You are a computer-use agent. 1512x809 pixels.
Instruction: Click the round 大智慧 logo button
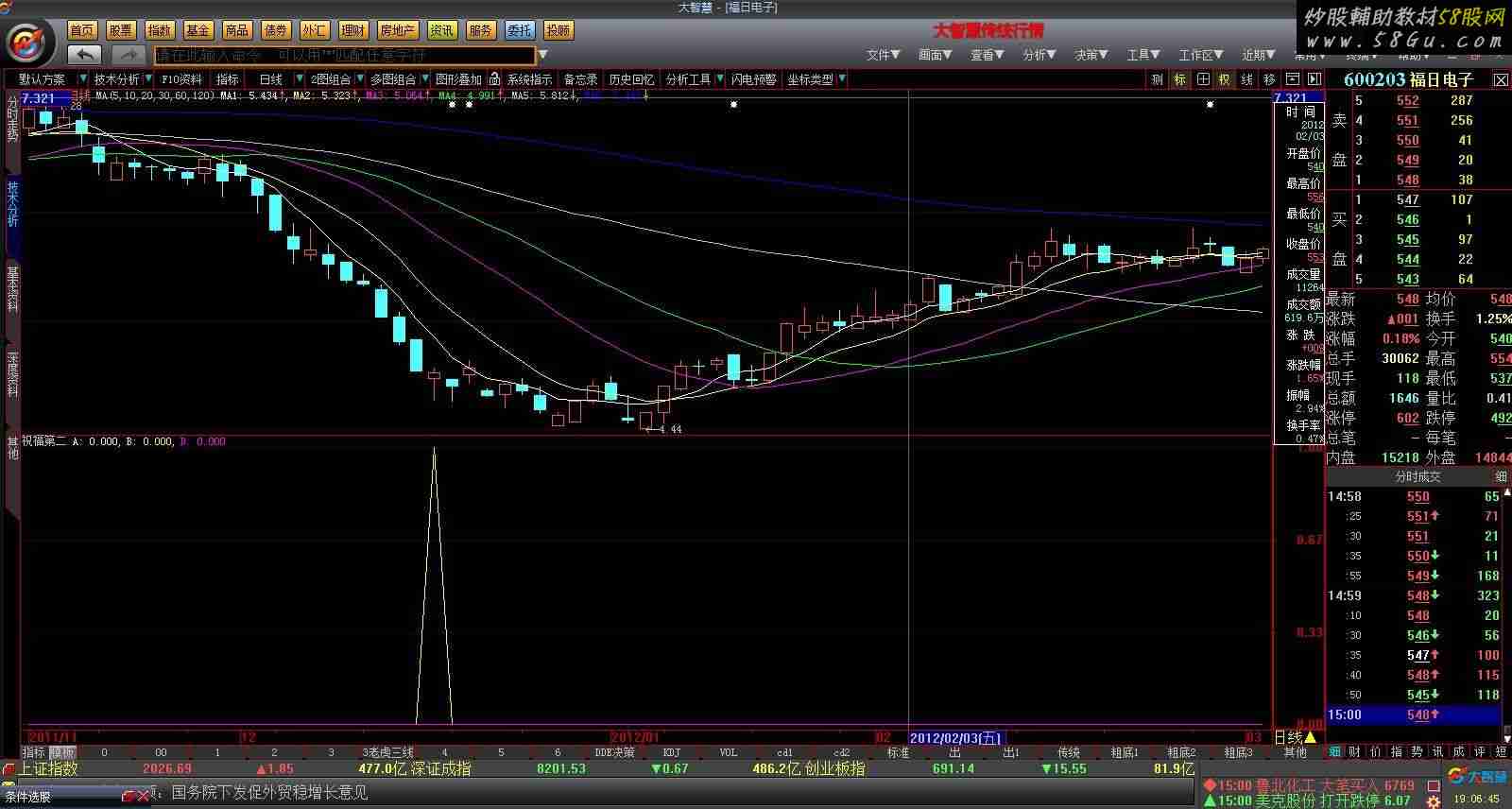click(28, 42)
